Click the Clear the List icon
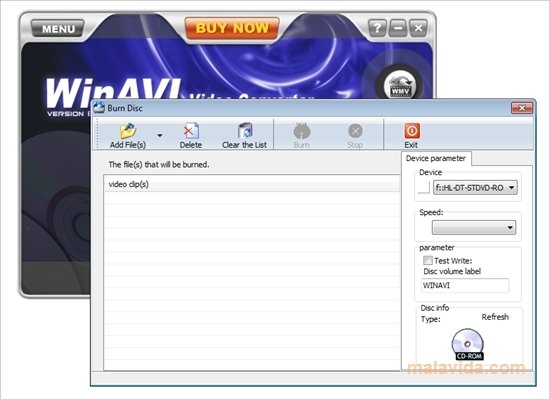 (x=245, y=131)
